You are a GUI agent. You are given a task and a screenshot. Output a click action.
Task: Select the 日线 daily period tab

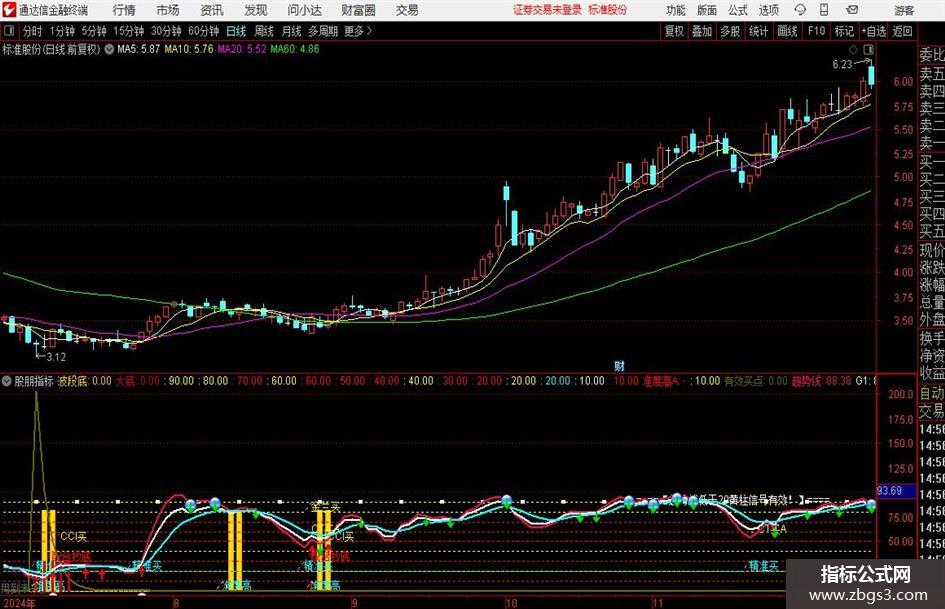(236, 31)
